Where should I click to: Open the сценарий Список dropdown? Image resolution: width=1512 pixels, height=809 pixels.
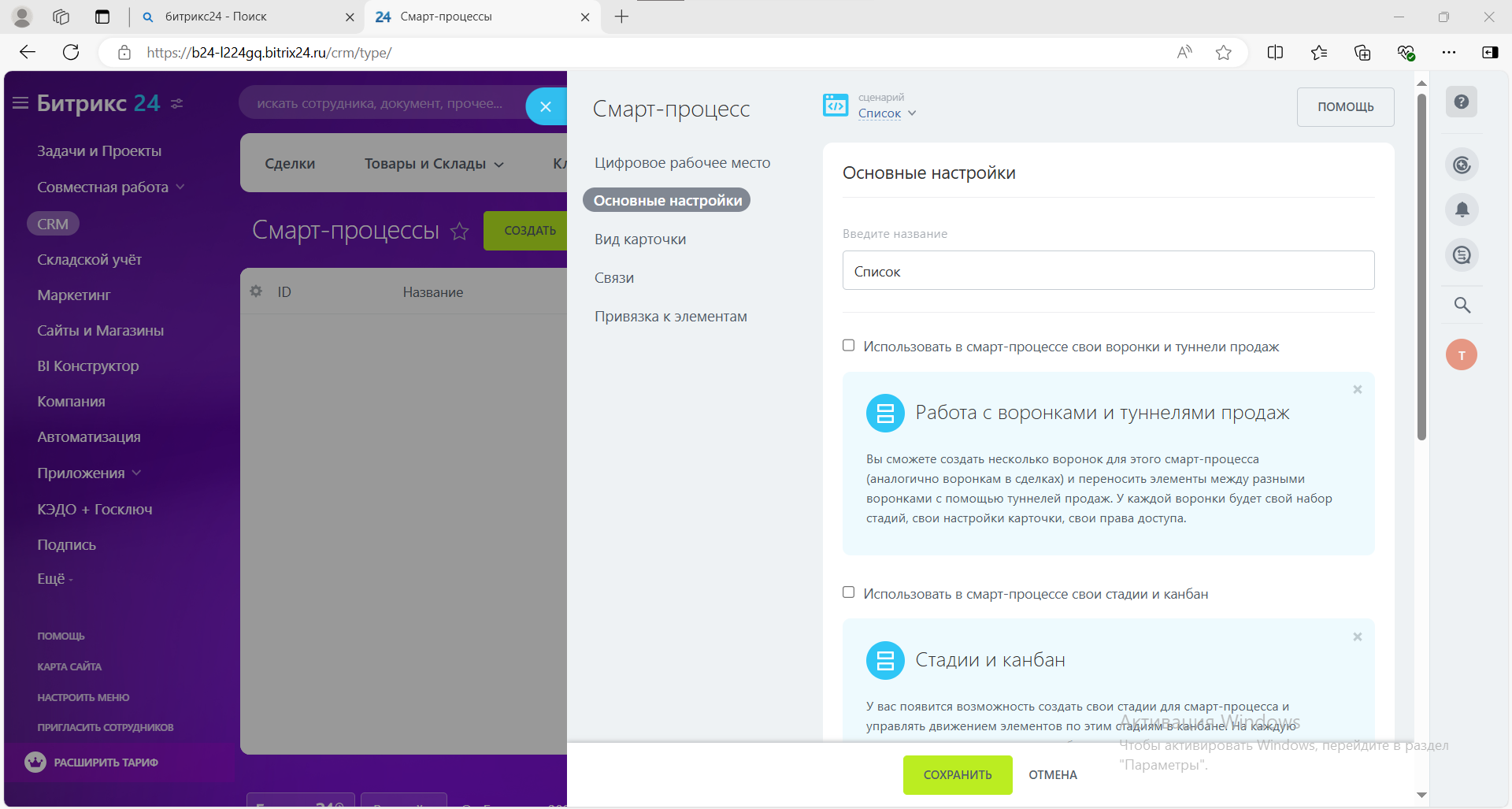[887, 113]
